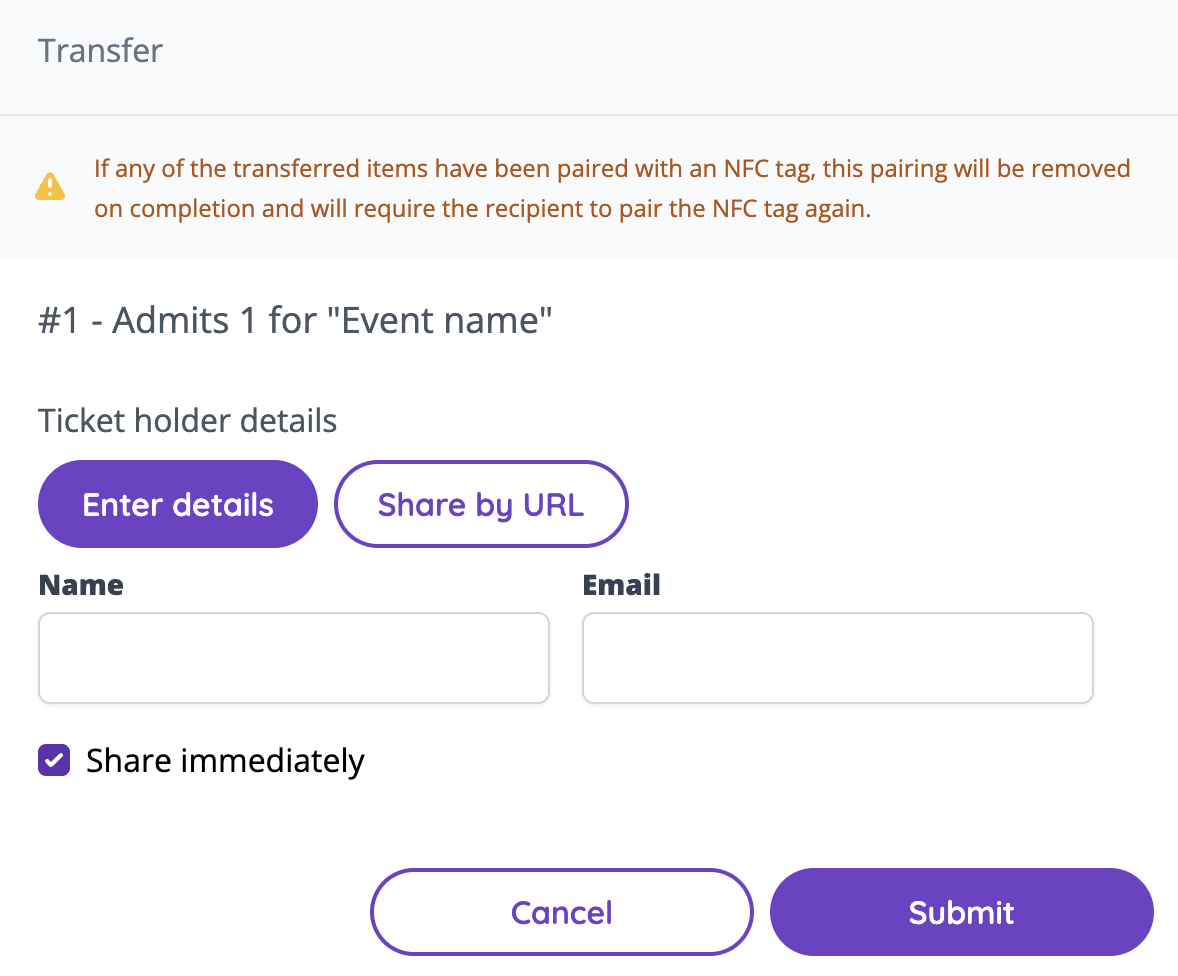This screenshot has width=1178, height=976.
Task: Click the orange warning banner's second line
Action: (x=482, y=210)
